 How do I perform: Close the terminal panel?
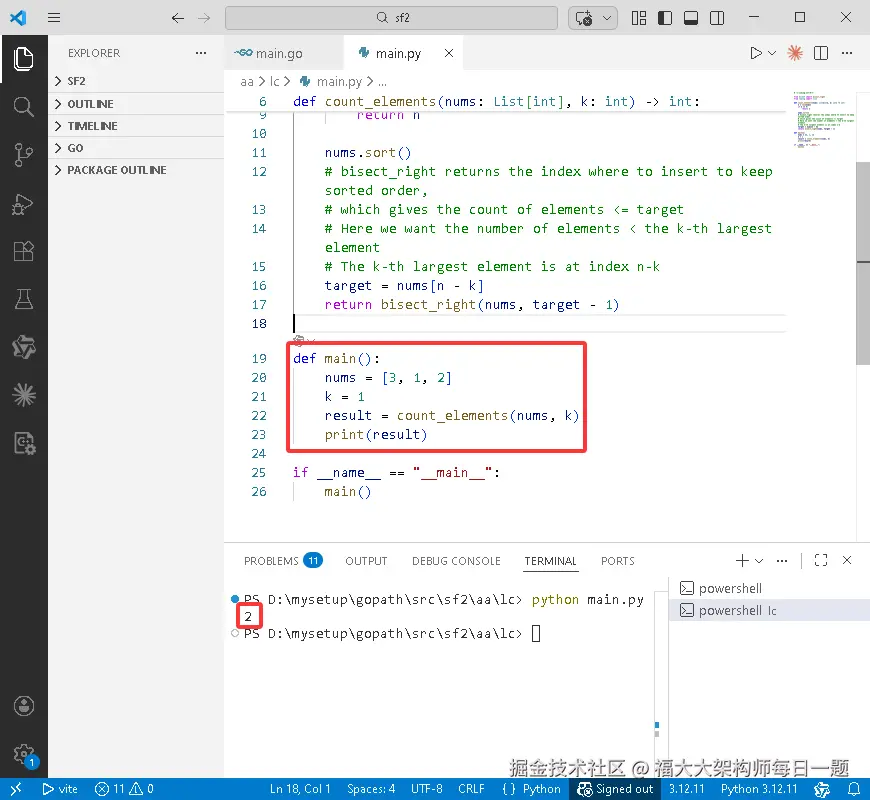click(x=847, y=560)
